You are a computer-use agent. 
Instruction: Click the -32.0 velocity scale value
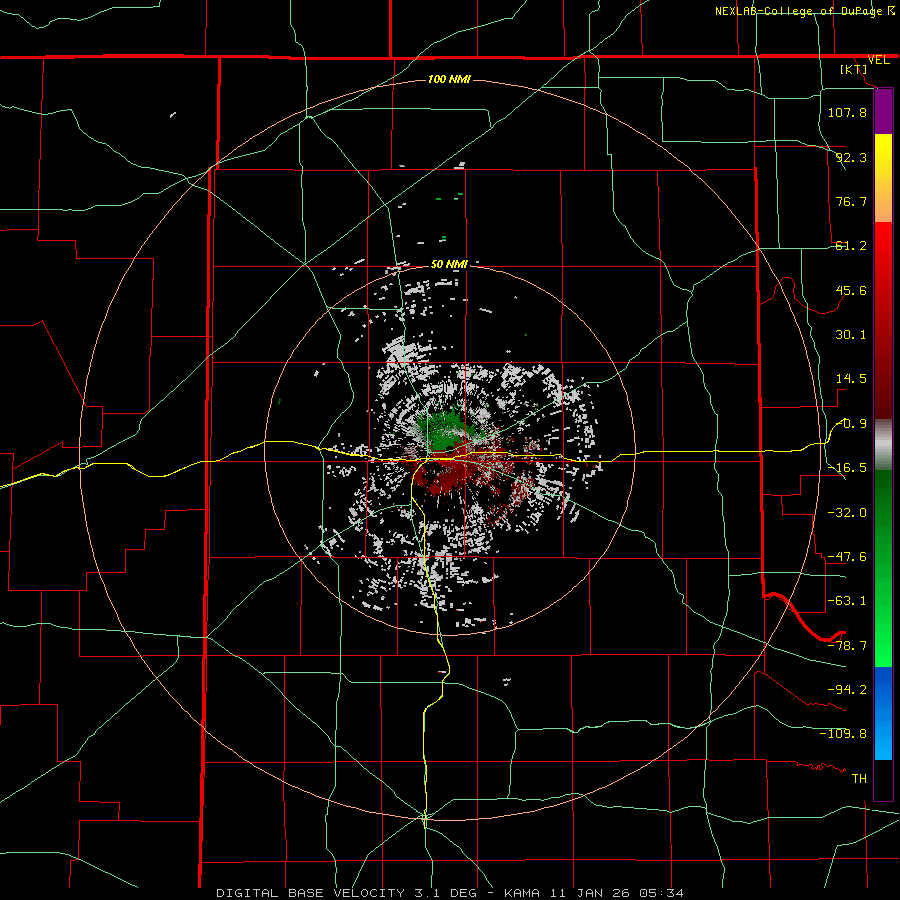847,513
